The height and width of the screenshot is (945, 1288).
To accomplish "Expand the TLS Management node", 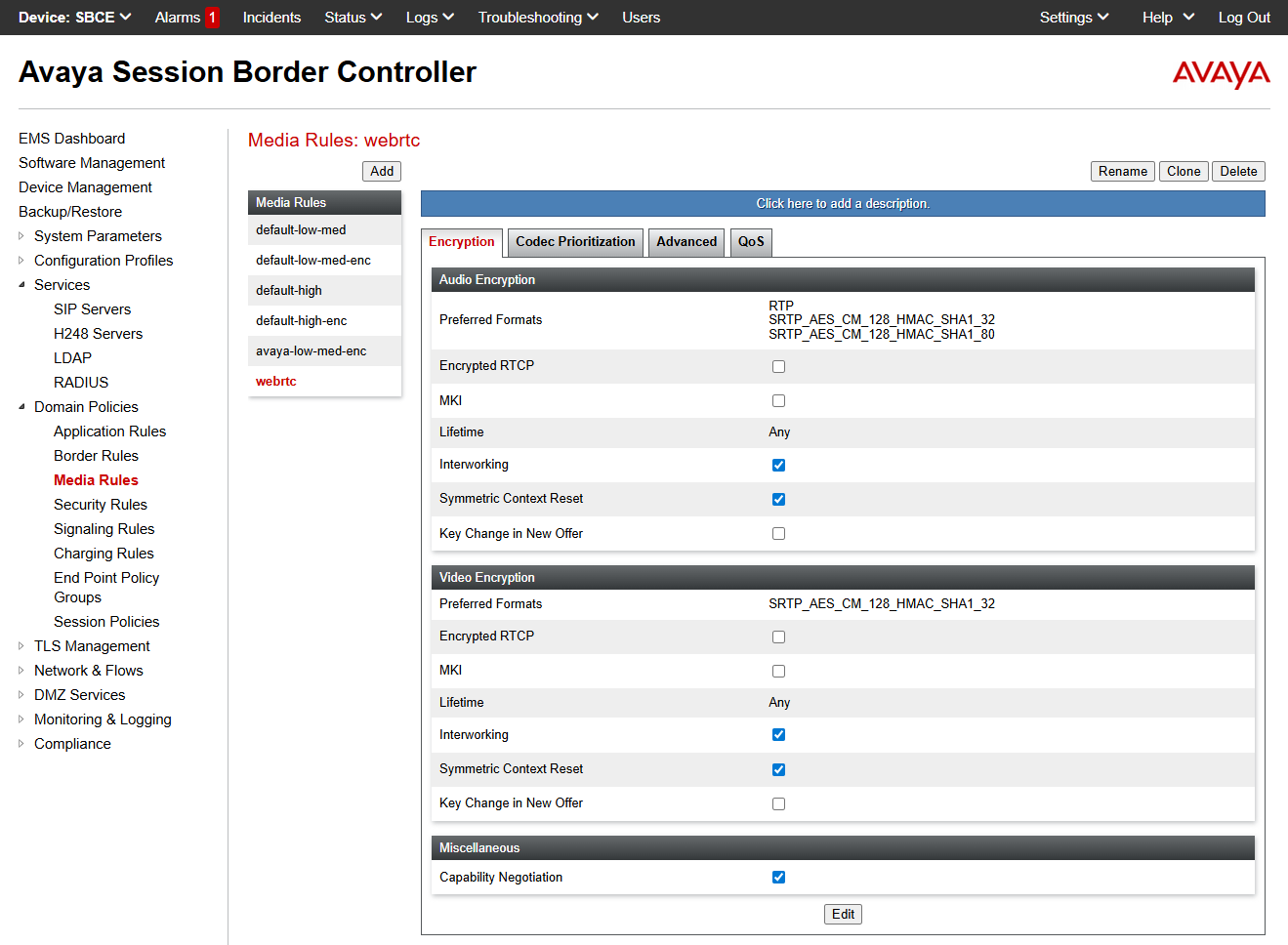I will [21, 646].
